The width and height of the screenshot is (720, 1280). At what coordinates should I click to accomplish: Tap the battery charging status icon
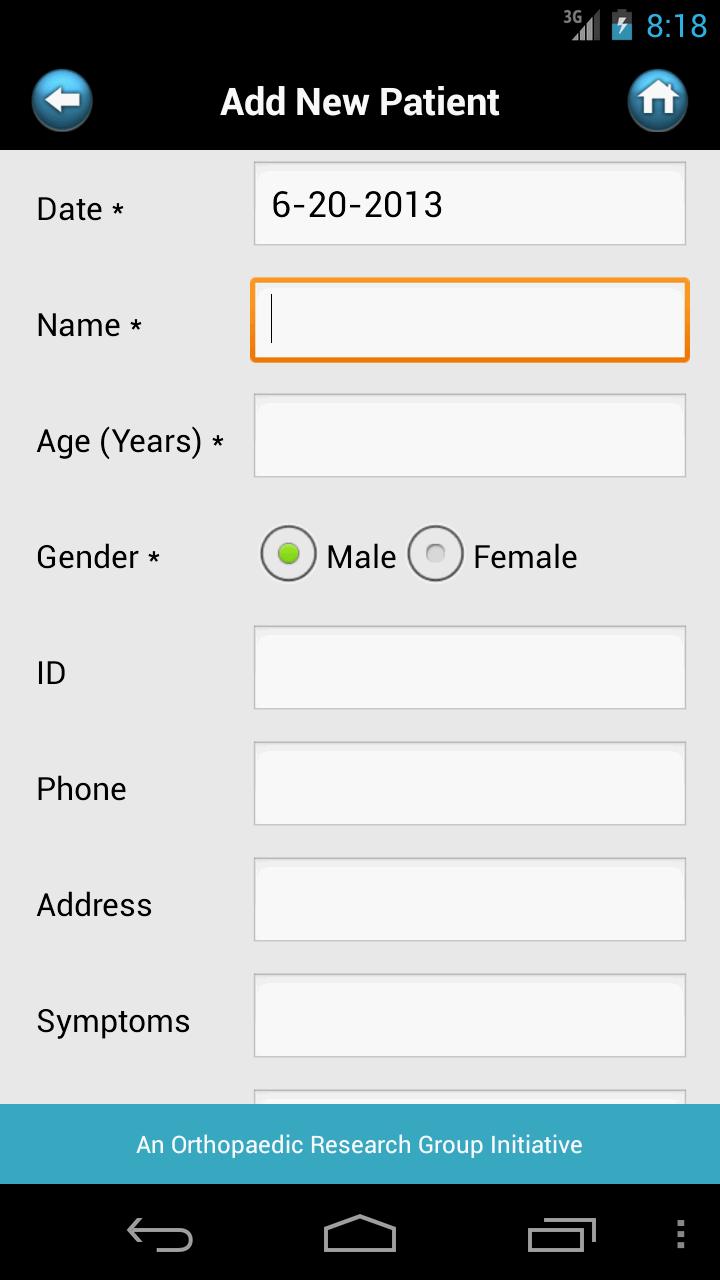pos(622,24)
